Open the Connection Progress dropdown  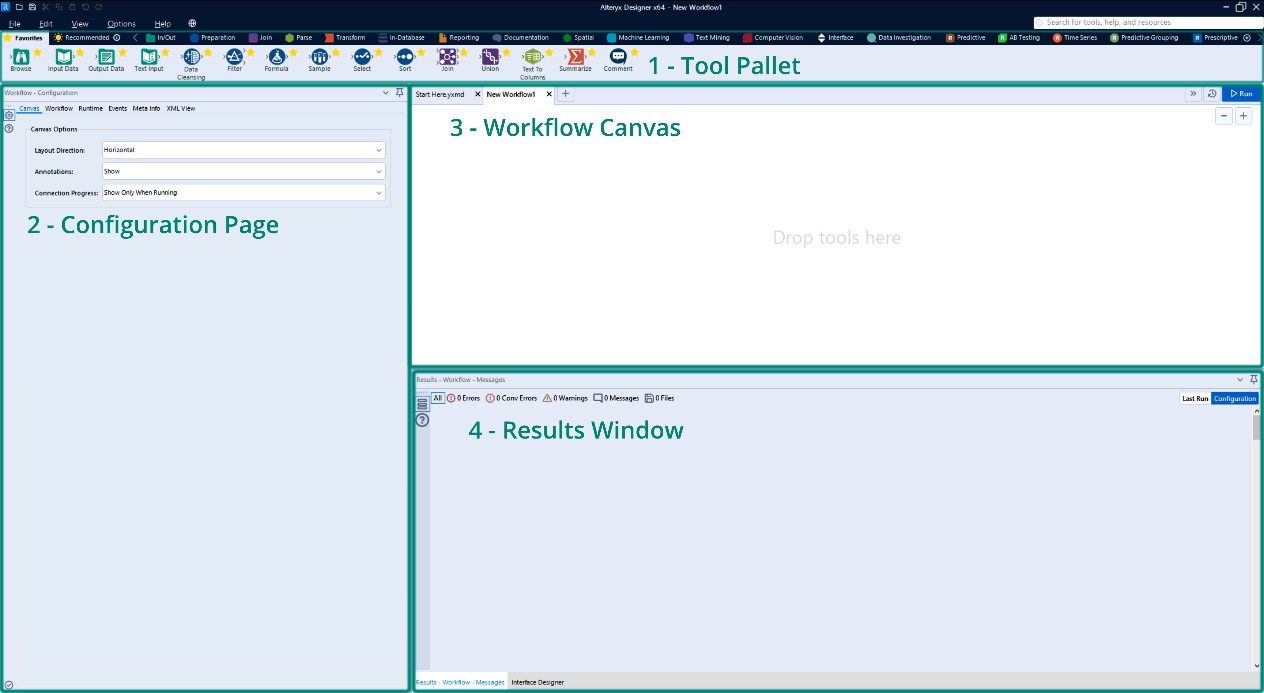[x=243, y=192]
